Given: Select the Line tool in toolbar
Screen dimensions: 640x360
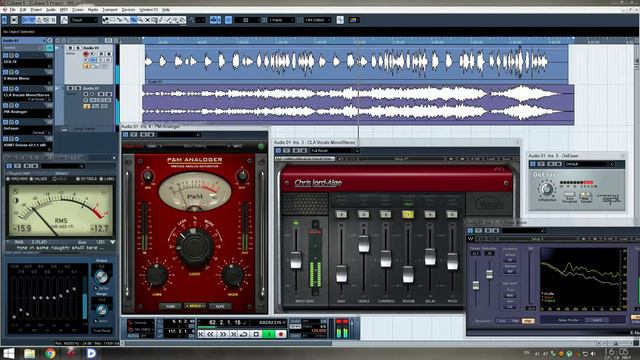Looking at the screenshot, I should [169, 20].
